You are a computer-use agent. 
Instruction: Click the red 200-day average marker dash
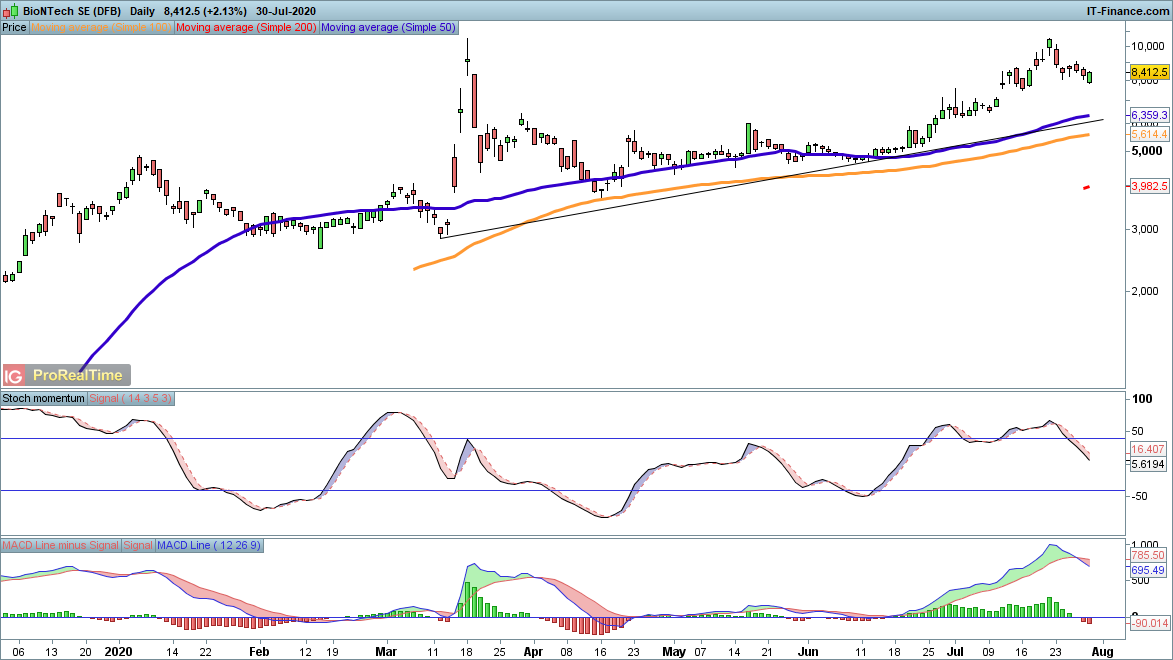(1086, 187)
